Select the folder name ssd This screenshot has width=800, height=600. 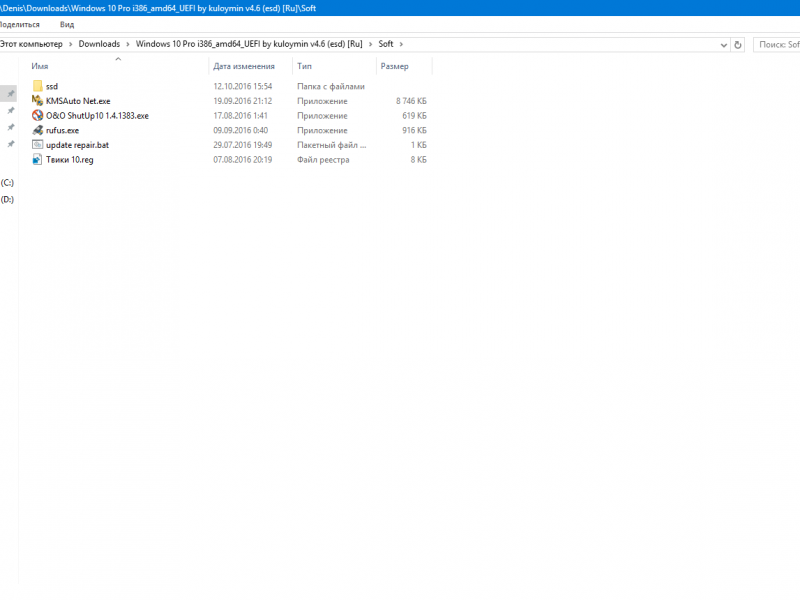52,87
